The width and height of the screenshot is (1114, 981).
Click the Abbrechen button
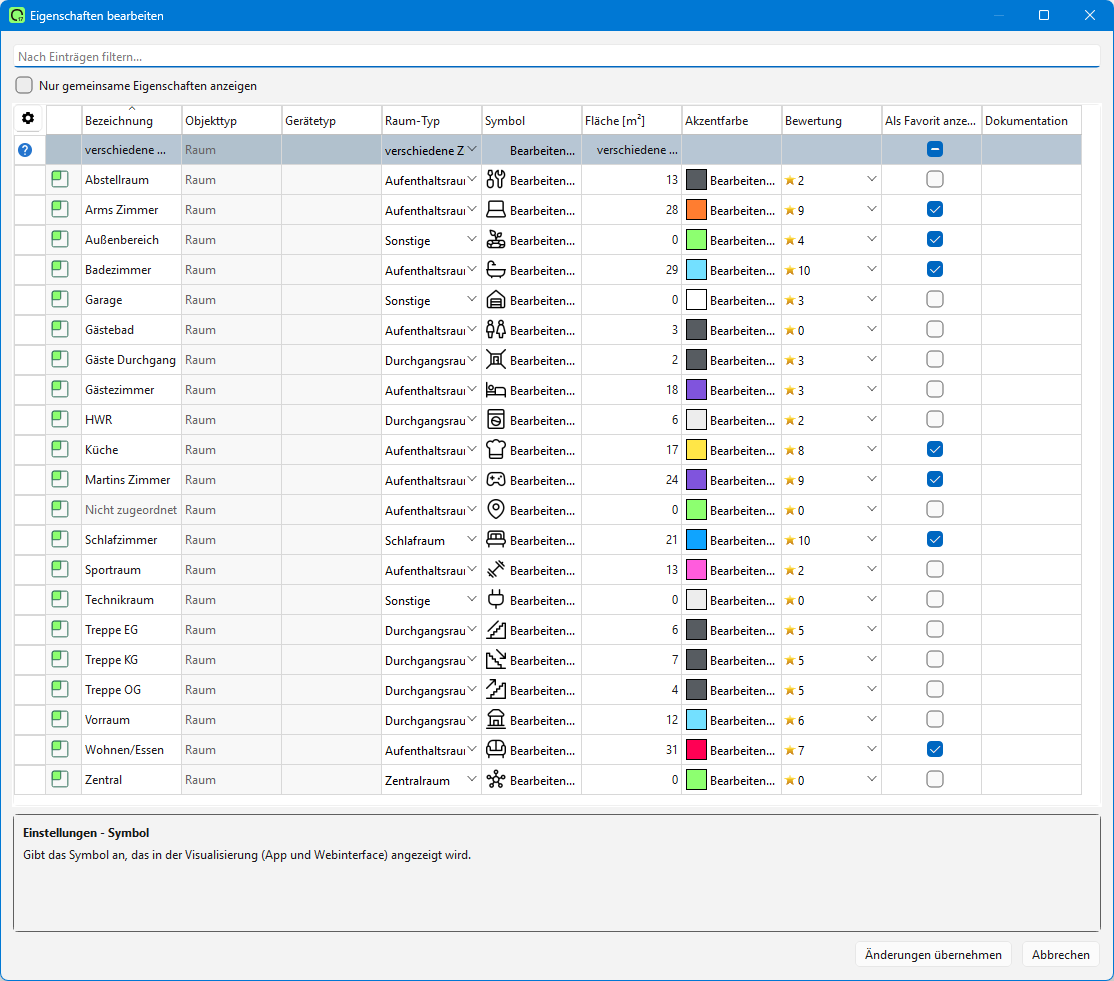(x=1061, y=955)
